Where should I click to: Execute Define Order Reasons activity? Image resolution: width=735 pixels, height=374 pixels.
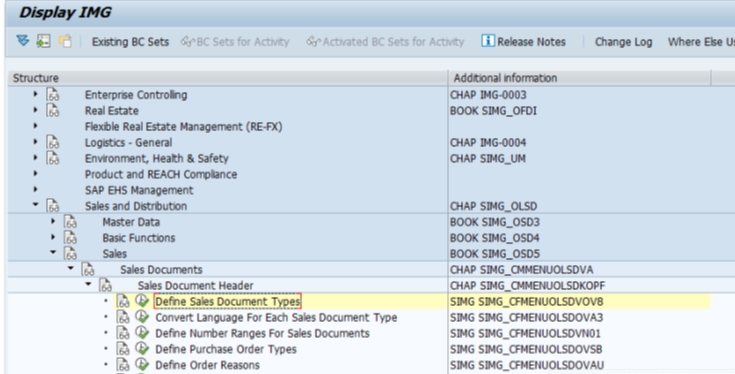click(x=142, y=365)
